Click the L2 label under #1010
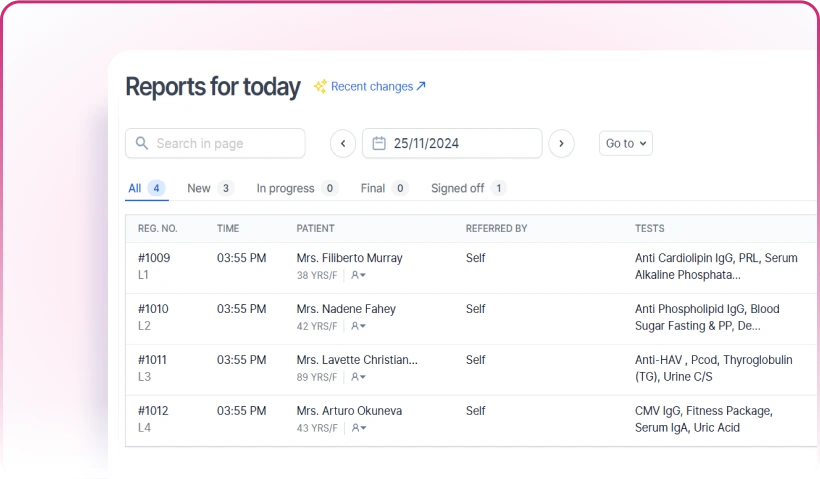 pyautogui.click(x=144, y=326)
